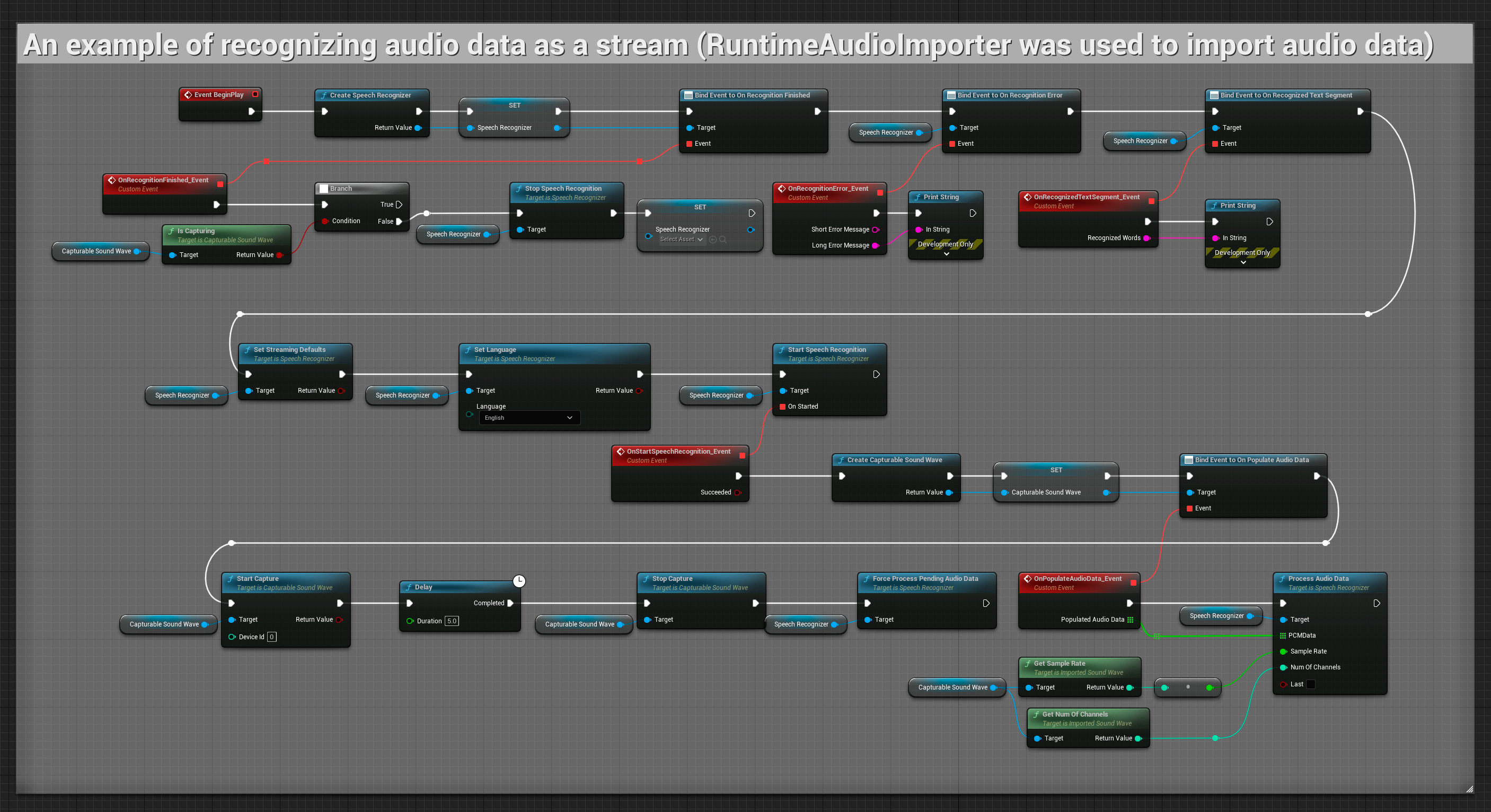Select the Get Num Of Channels node title
Screen dimensions: 1491x812
[x=1075, y=715]
